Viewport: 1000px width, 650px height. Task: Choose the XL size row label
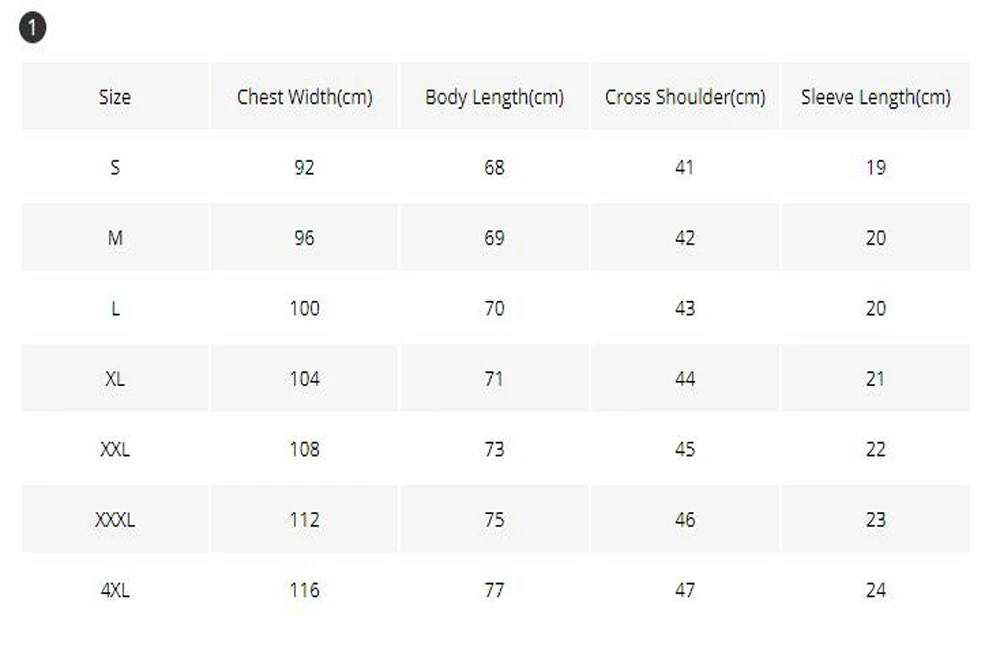115,379
